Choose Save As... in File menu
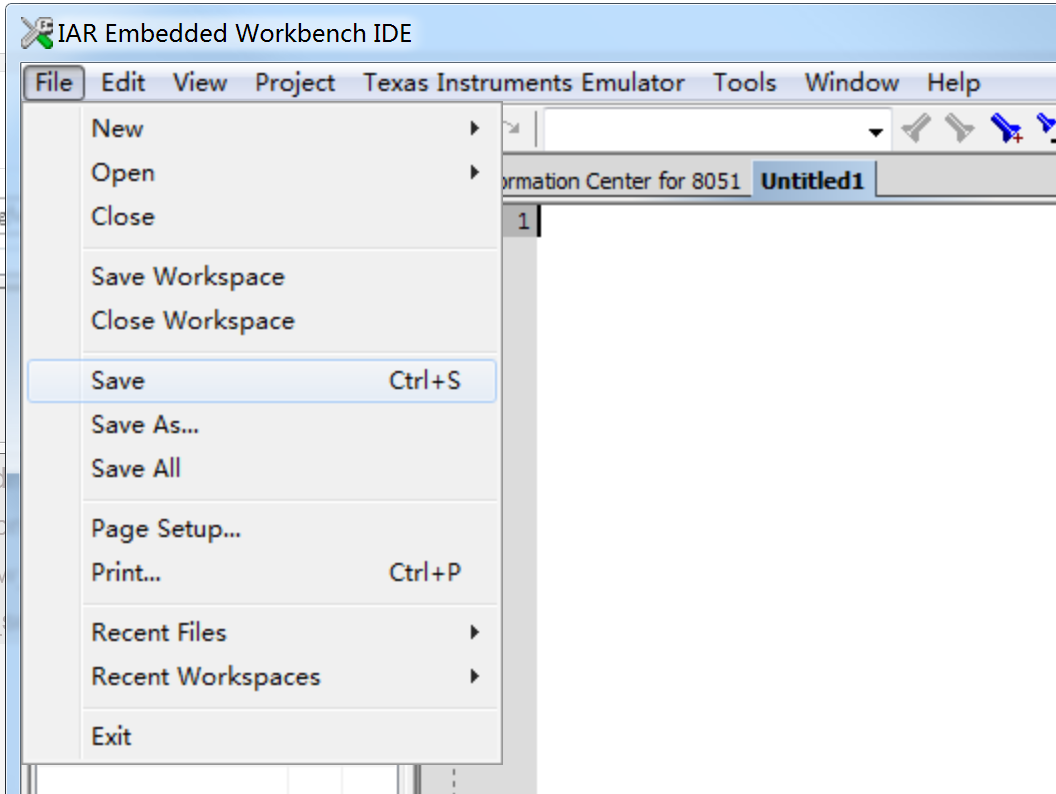1056x794 pixels. [x=263, y=424]
